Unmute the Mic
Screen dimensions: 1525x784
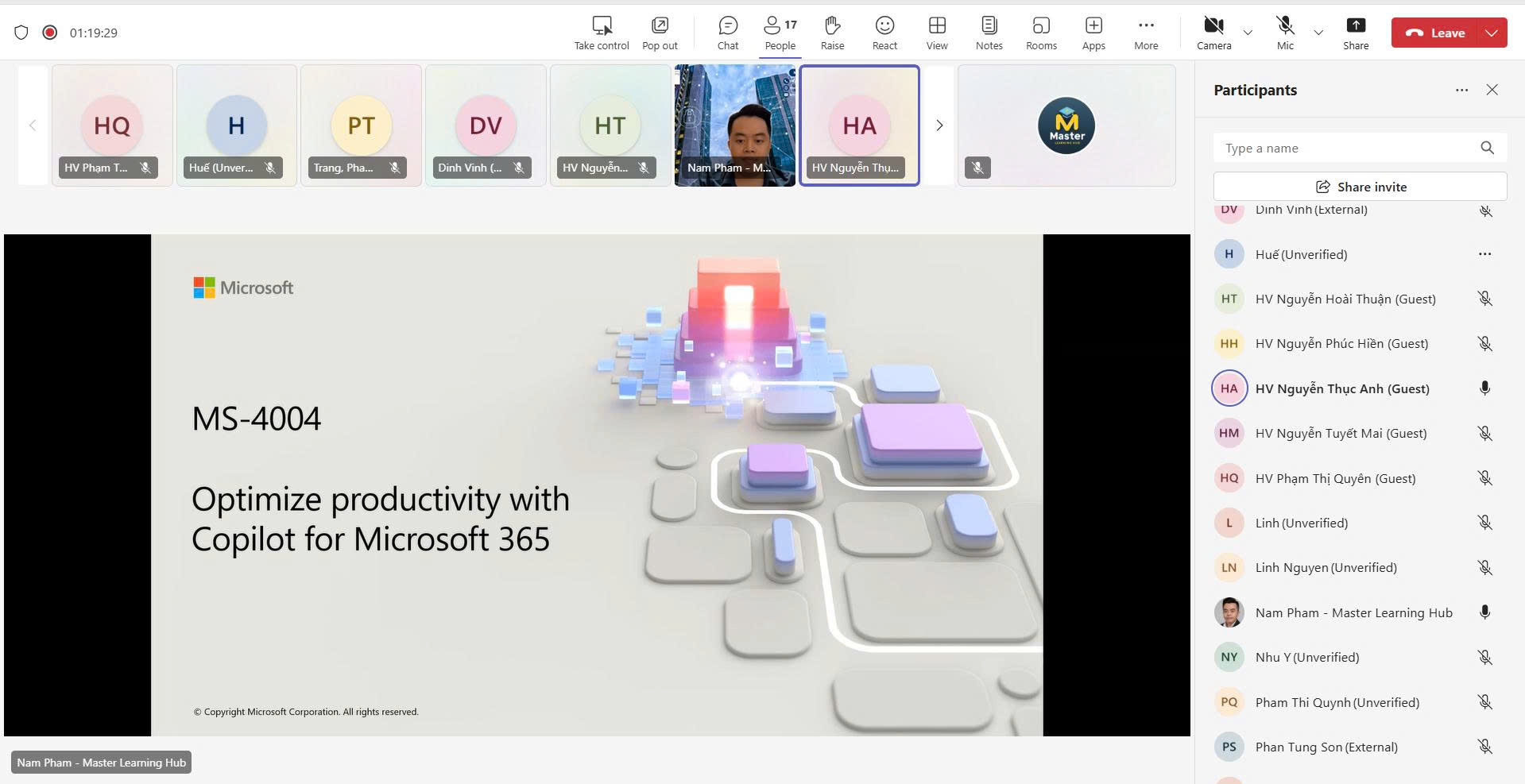click(1285, 33)
